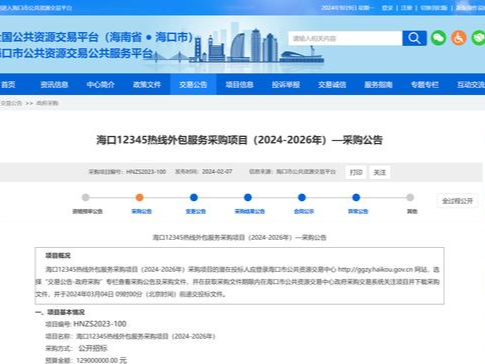Select the highlighted 交易公告 navigation tab
The image size is (485, 364).
[193, 85]
